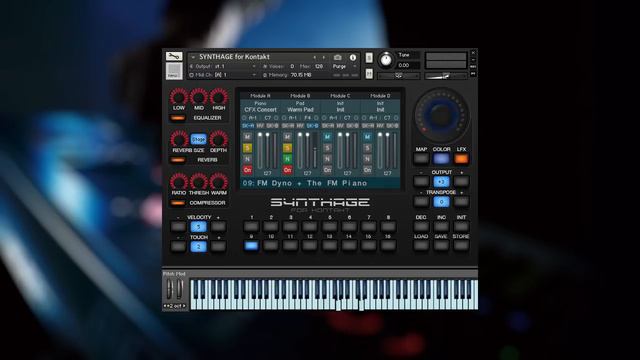Click the N button in Module B
This screenshot has height=360, width=640.
[x=287, y=159]
